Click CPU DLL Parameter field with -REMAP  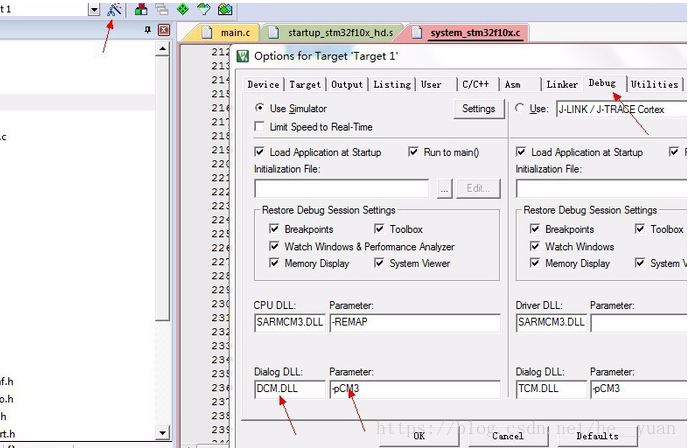pos(415,322)
